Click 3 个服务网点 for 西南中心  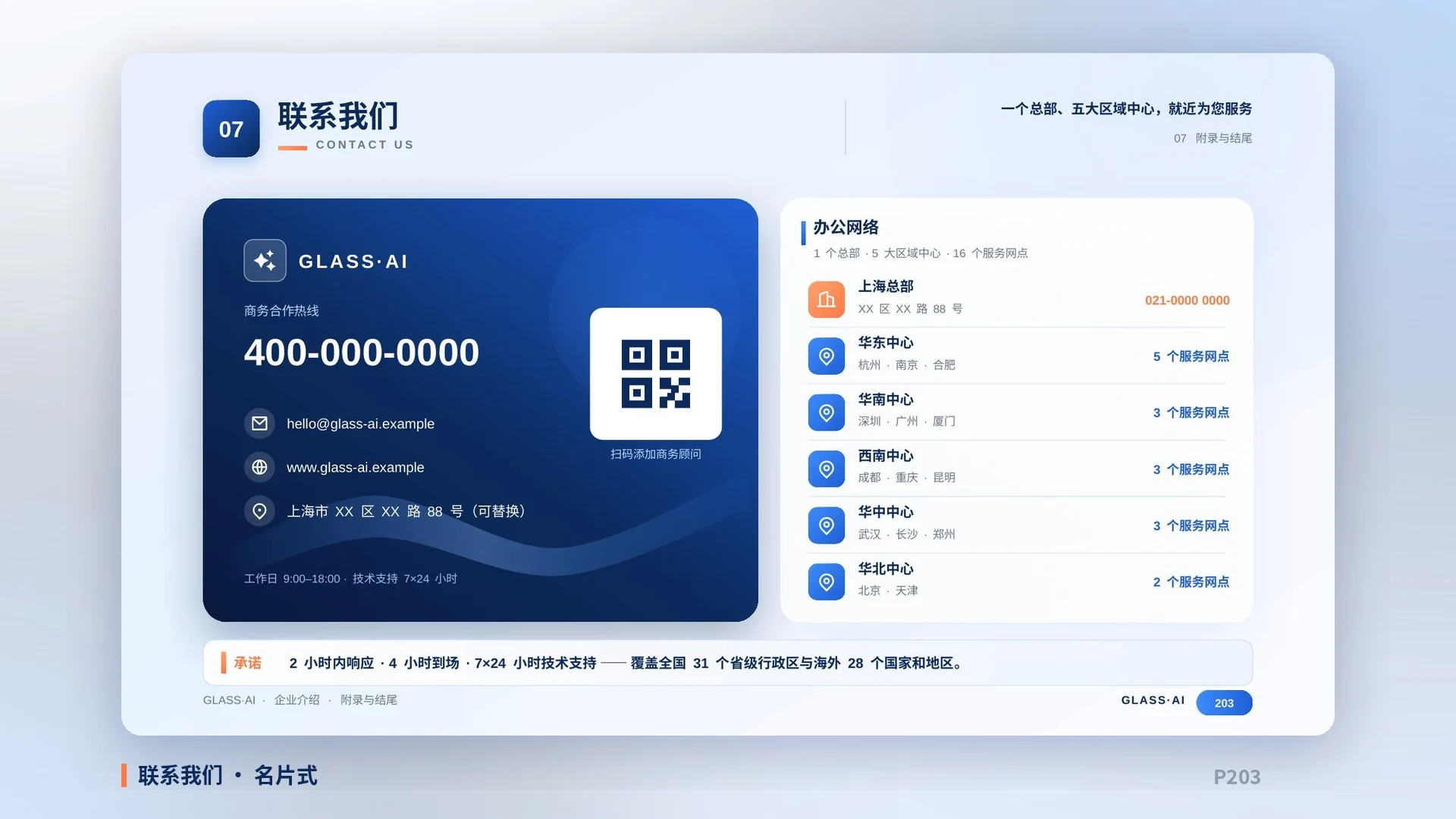coord(1191,469)
